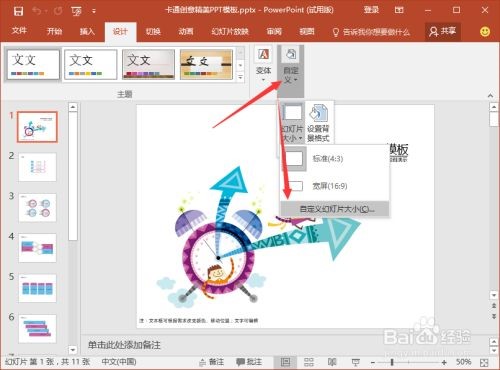
Task: Click the Fit slide to window icon
Action: pyautogui.click(x=484, y=362)
